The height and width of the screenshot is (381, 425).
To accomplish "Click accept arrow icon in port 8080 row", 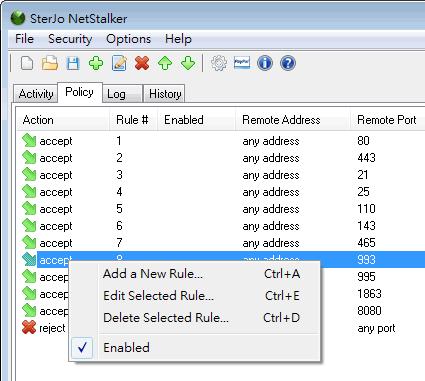I will tap(29, 311).
